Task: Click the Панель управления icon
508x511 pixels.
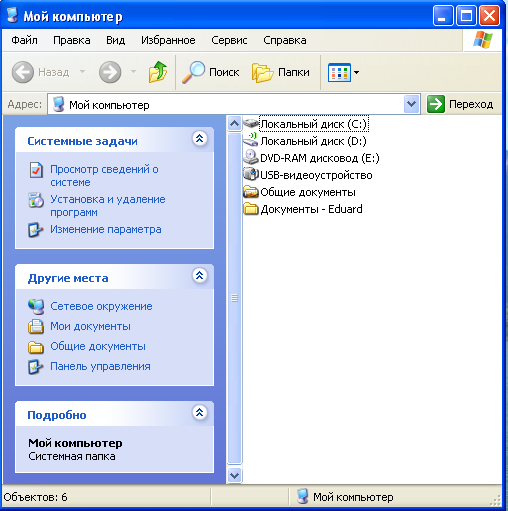Action: [36, 367]
